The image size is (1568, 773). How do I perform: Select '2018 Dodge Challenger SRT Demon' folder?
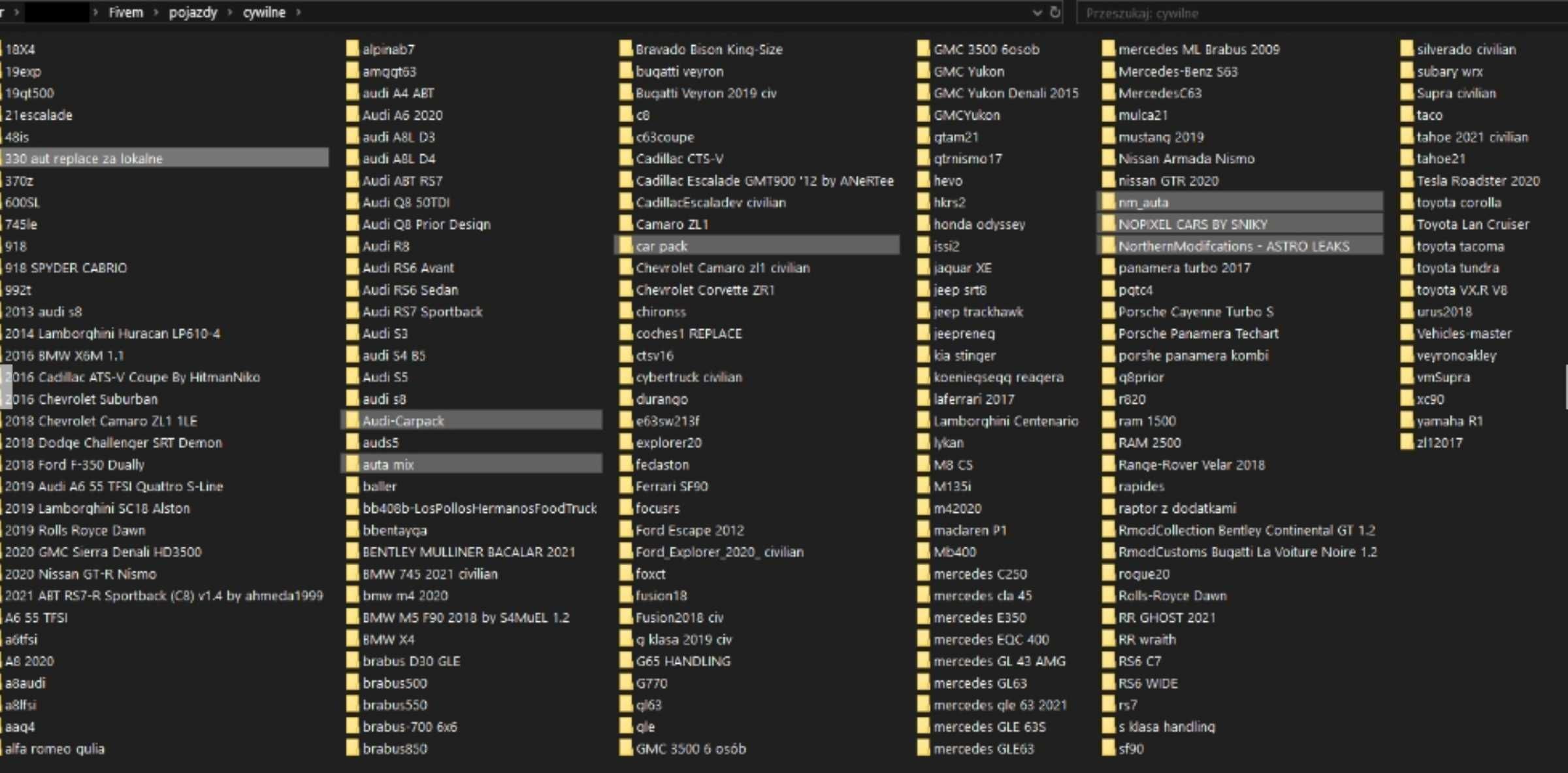(x=114, y=442)
